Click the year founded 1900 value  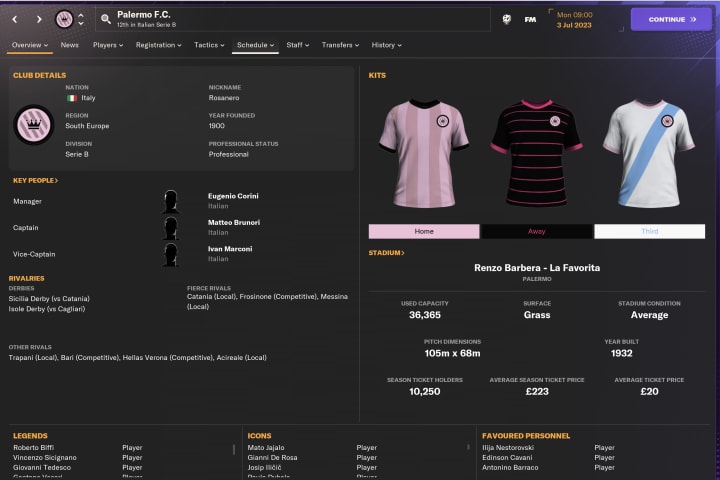point(216,126)
